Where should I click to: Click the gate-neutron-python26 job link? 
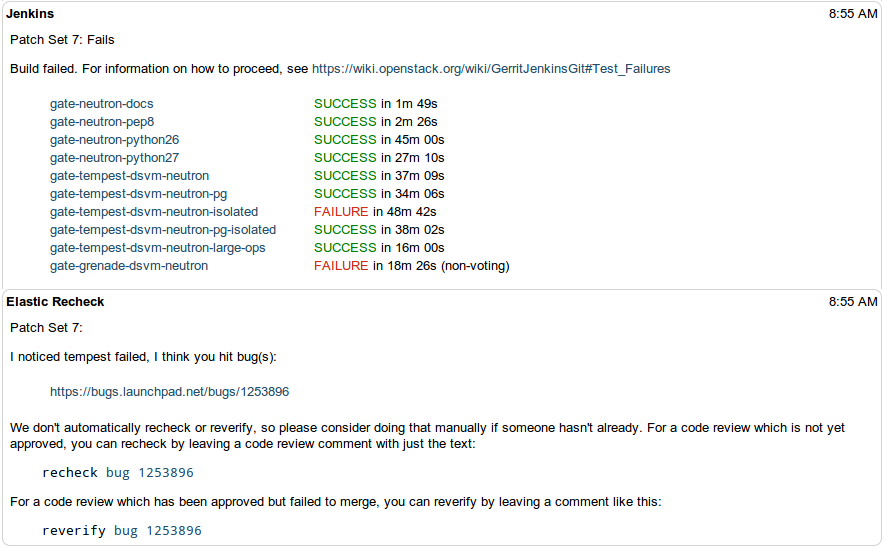114,140
